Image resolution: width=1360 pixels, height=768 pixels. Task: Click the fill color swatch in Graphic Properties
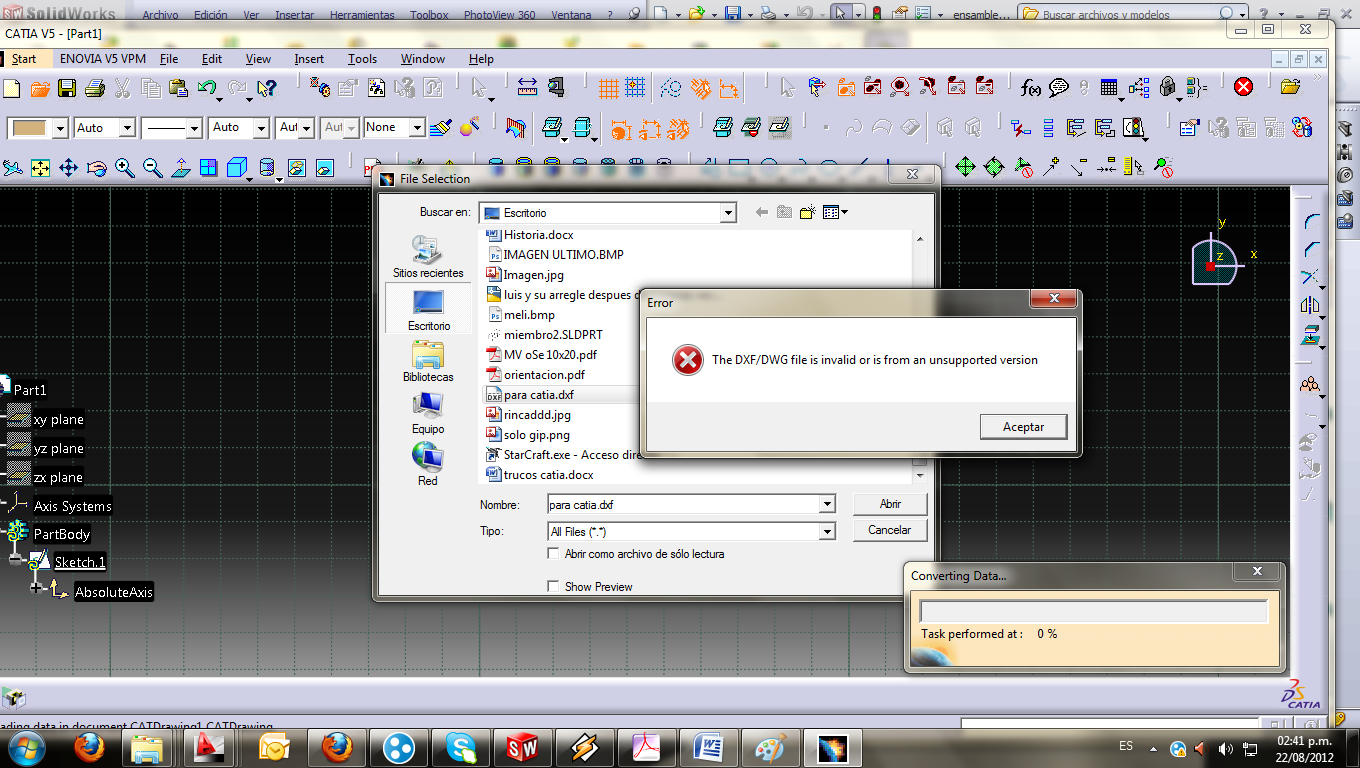pos(29,128)
